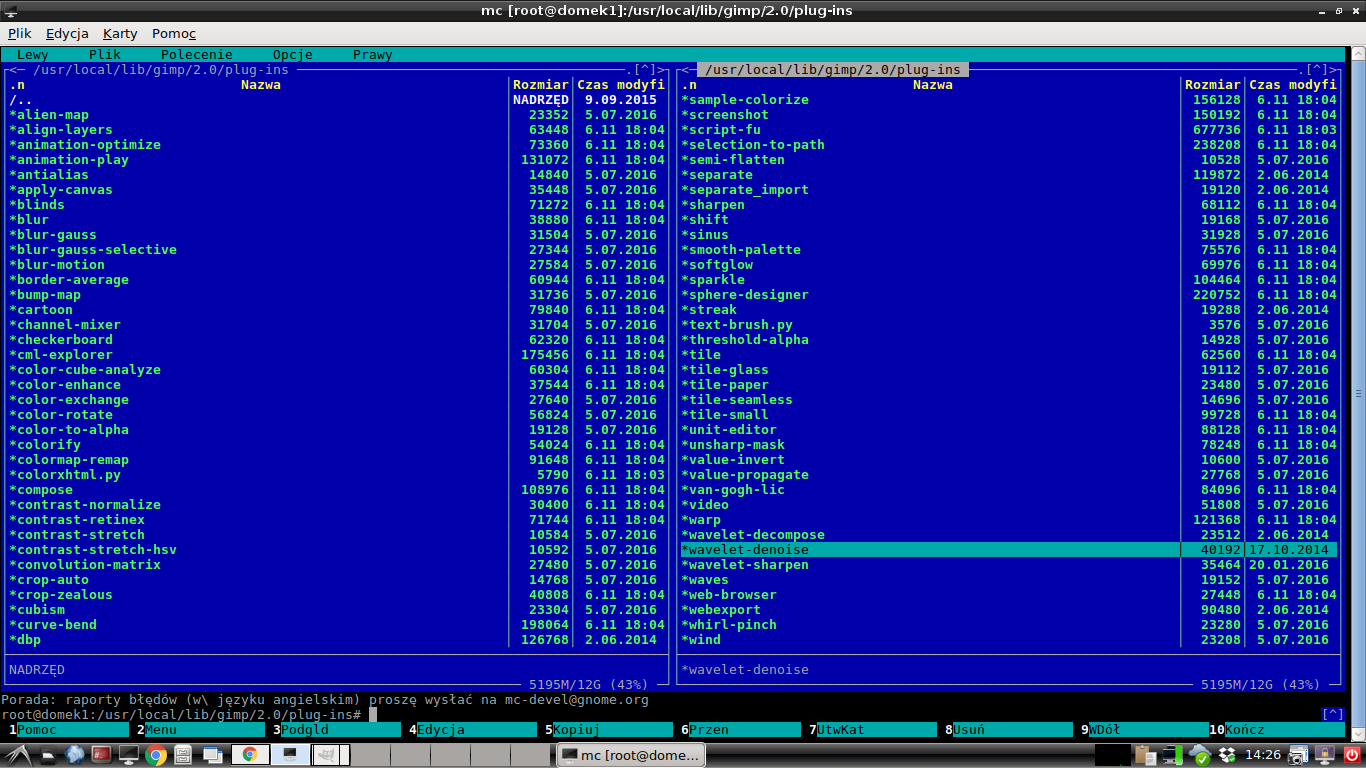Click the red power button icon

click(1352, 755)
